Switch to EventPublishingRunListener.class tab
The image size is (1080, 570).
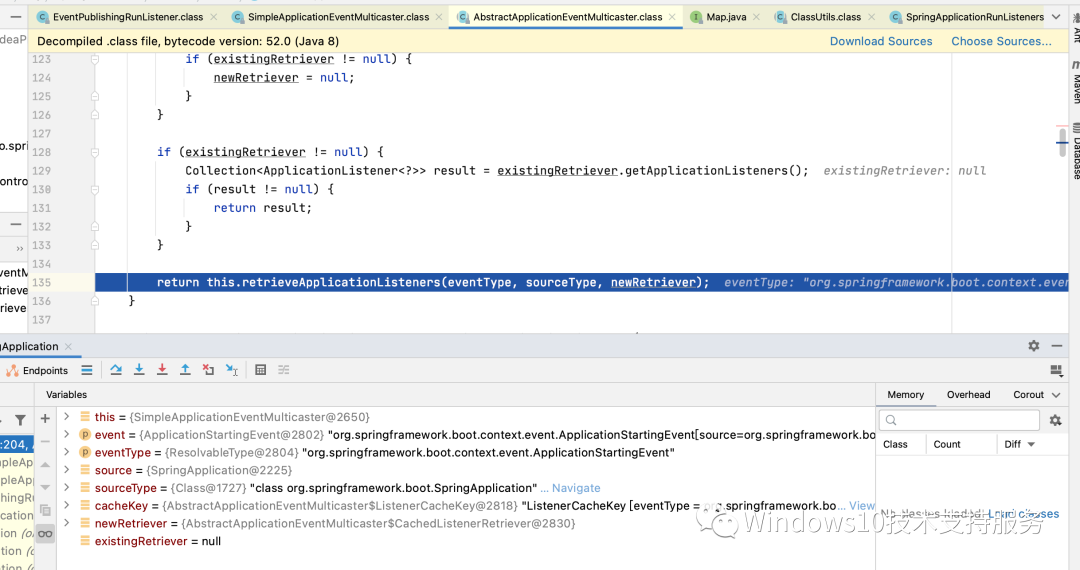tap(128, 17)
